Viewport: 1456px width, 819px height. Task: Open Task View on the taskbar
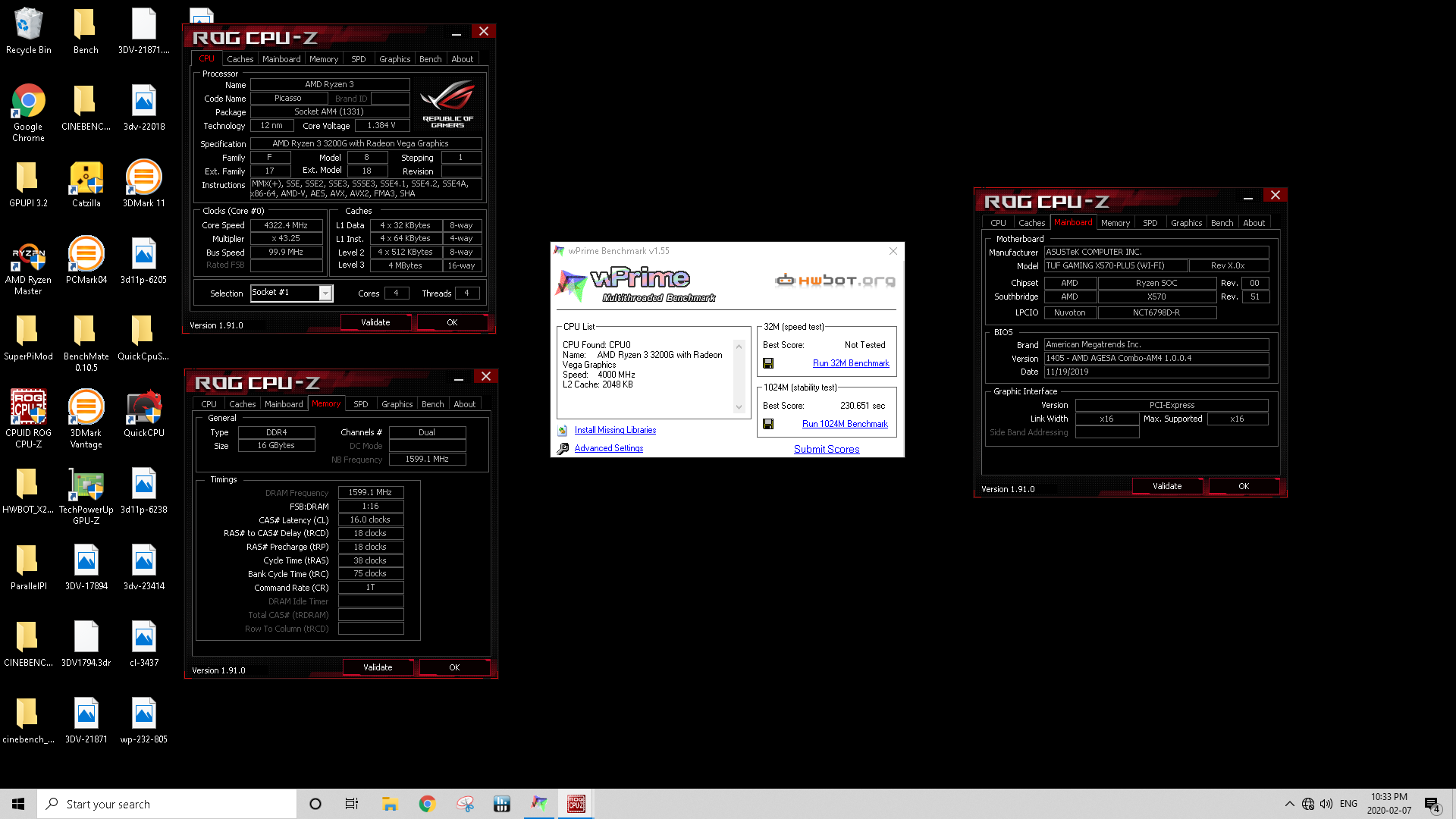tap(352, 804)
